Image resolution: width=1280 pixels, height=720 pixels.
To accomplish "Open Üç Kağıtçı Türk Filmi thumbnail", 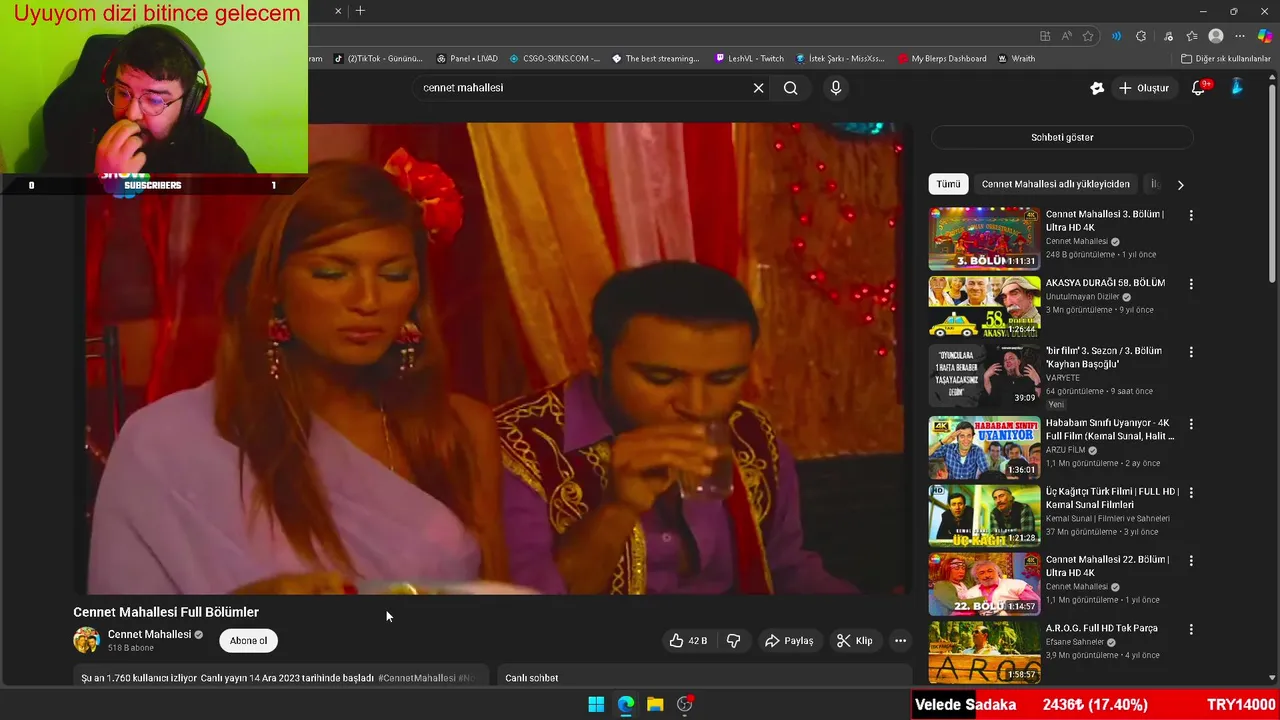I will 984,516.
